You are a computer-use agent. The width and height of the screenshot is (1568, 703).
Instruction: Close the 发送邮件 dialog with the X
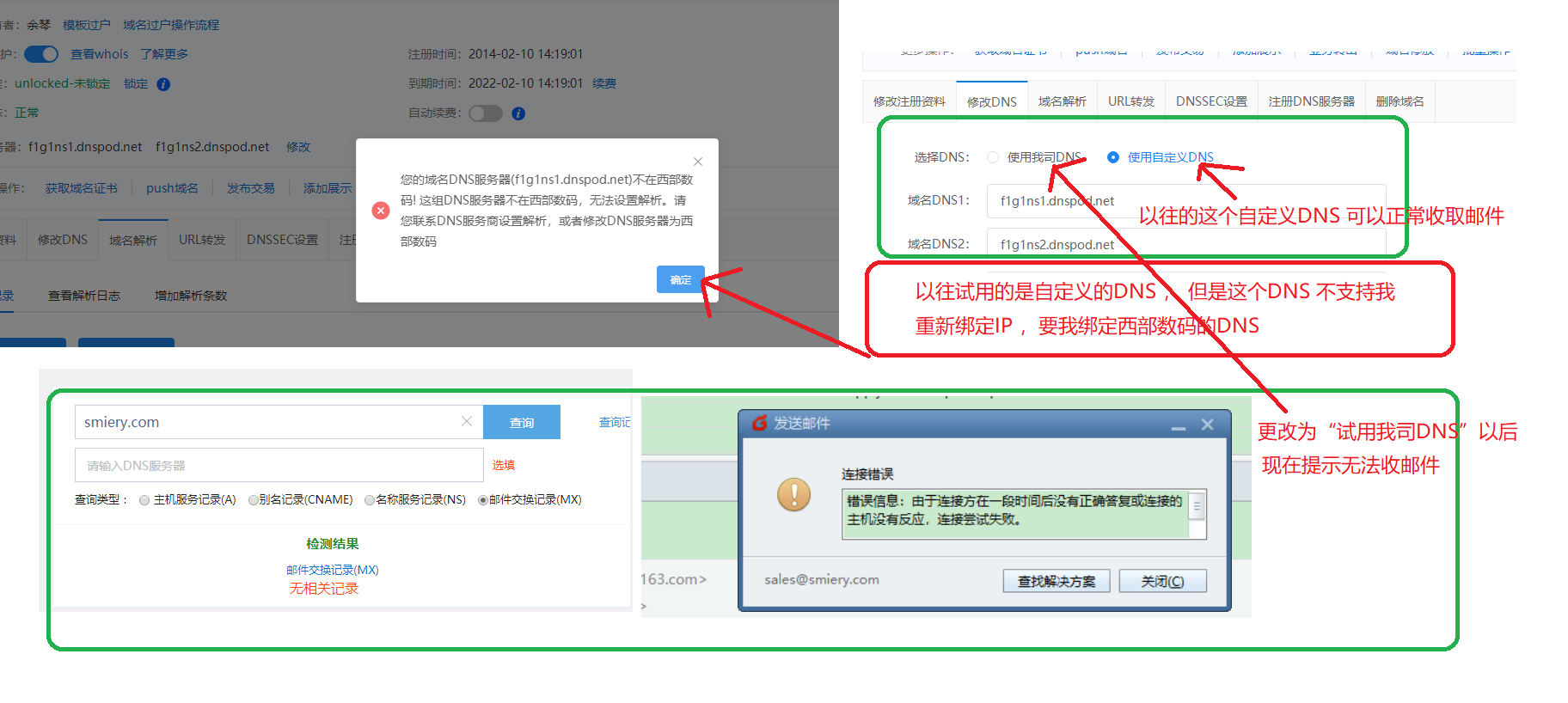[1208, 425]
